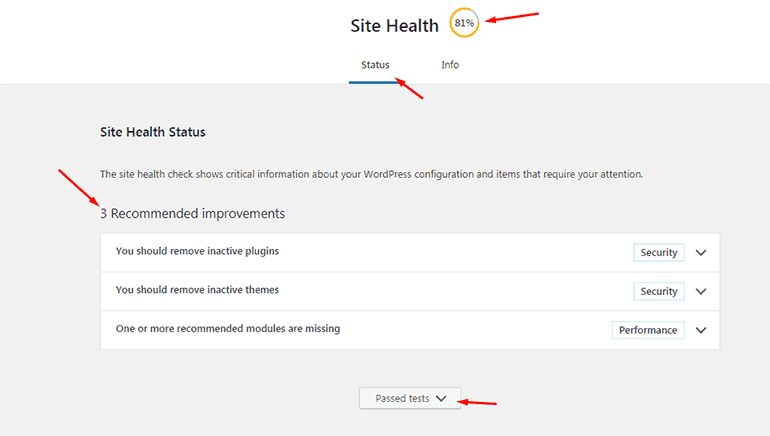
Task: Expand the inactive plugins item chevron
Action: pyautogui.click(x=701, y=252)
